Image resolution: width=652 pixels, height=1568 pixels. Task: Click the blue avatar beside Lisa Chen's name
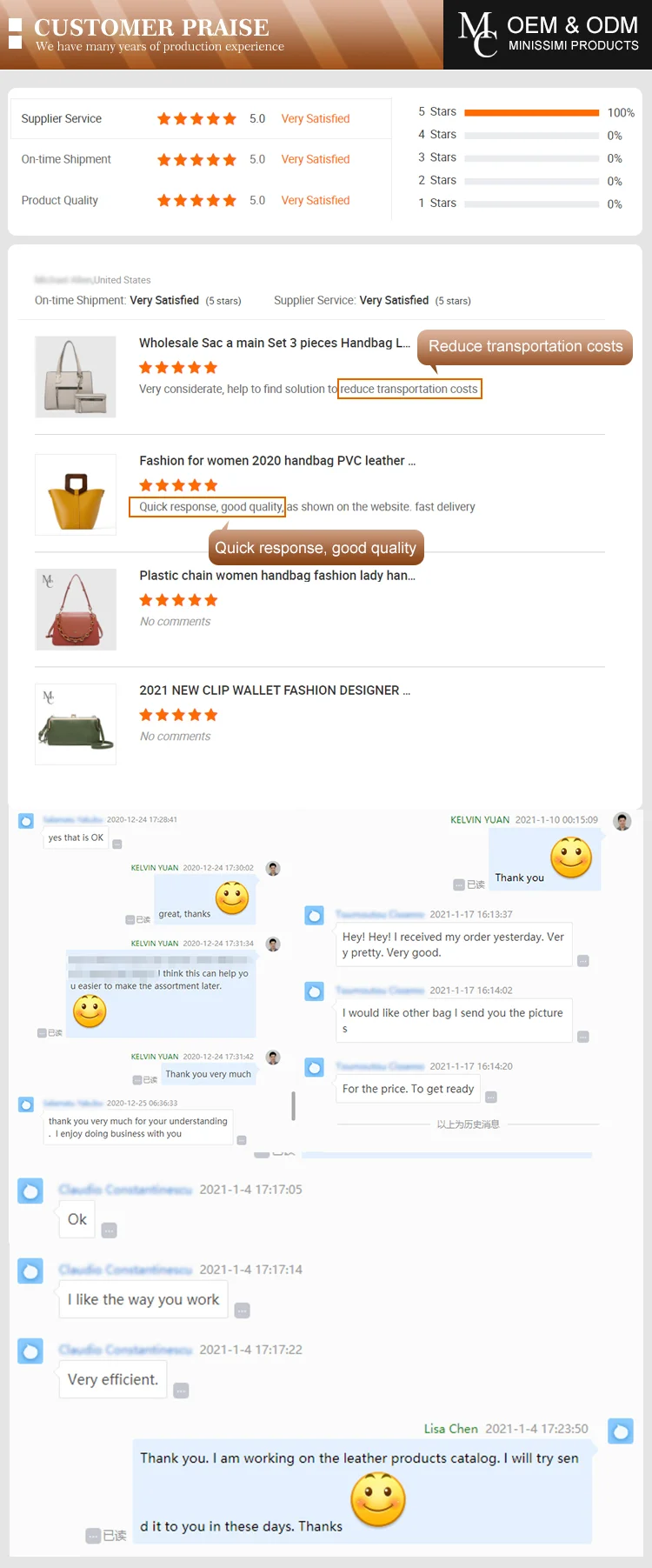pyautogui.click(x=621, y=1431)
